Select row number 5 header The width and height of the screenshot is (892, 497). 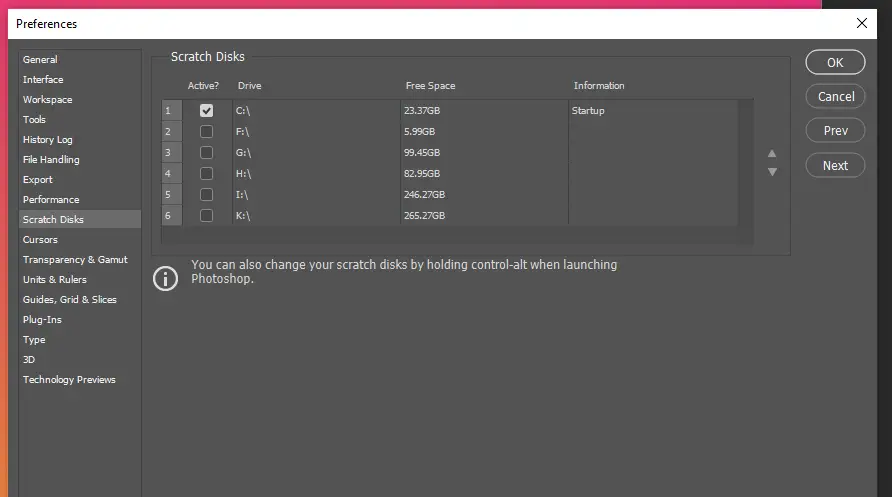point(172,194)
